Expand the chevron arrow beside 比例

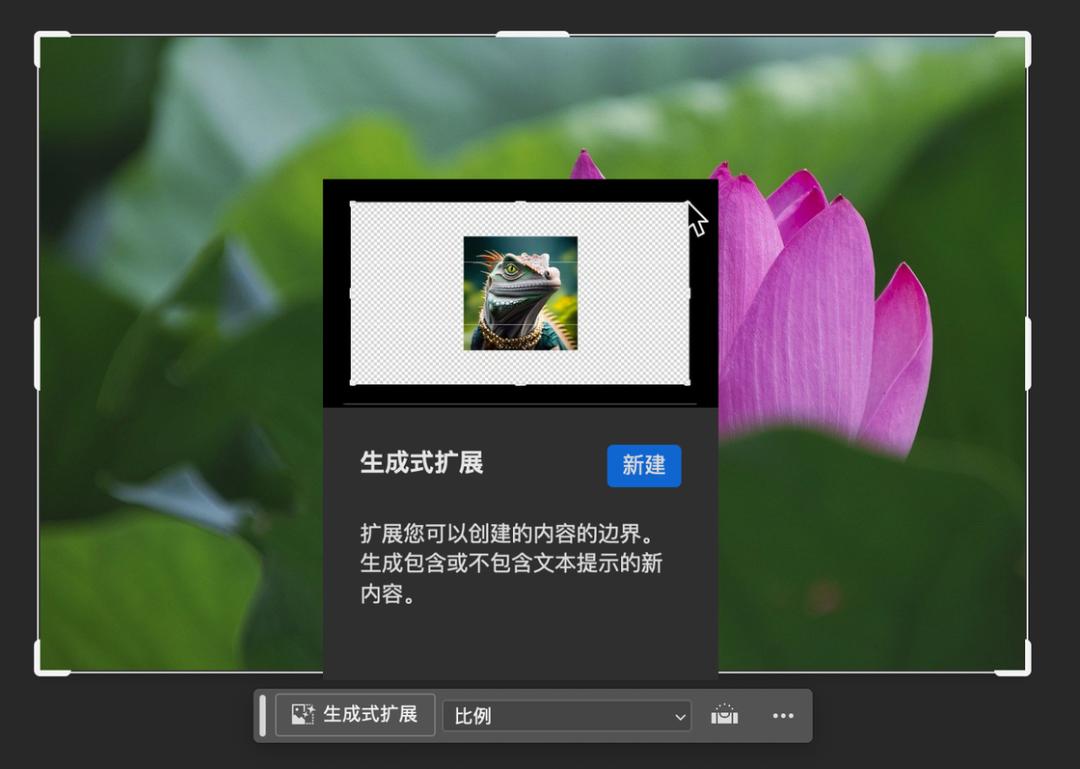pos(680,717)
